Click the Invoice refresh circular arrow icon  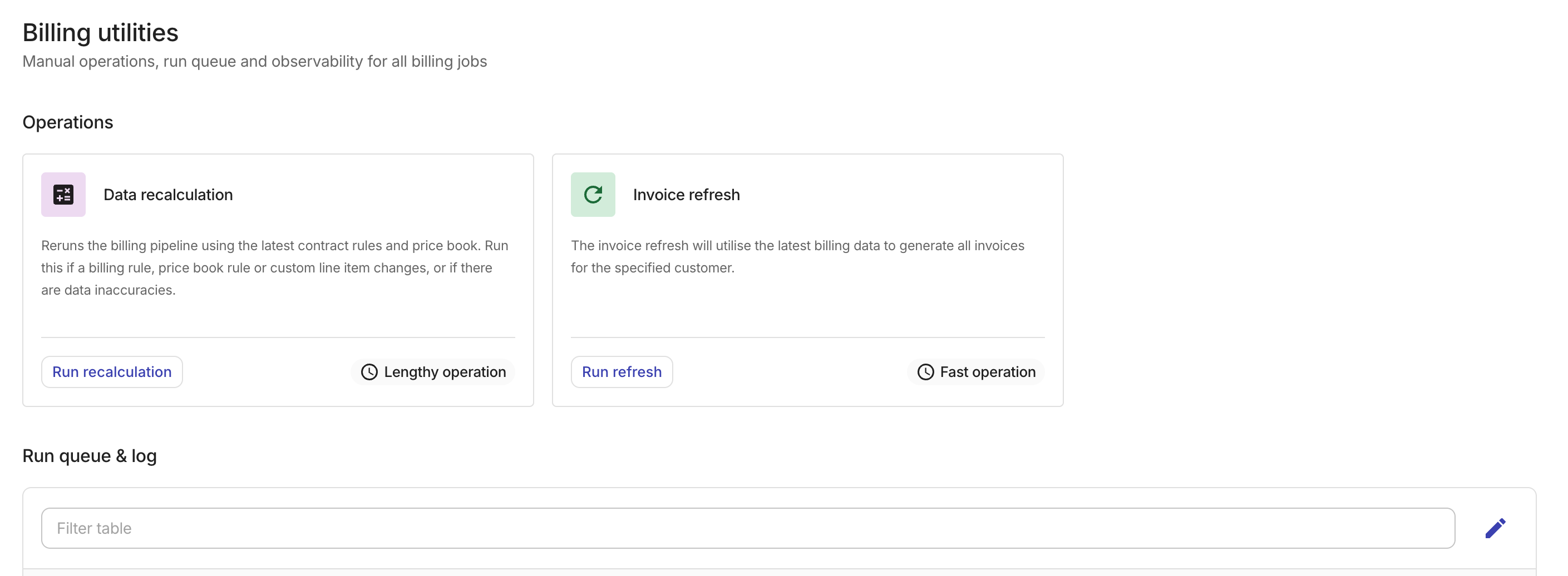tap(593, 195)
